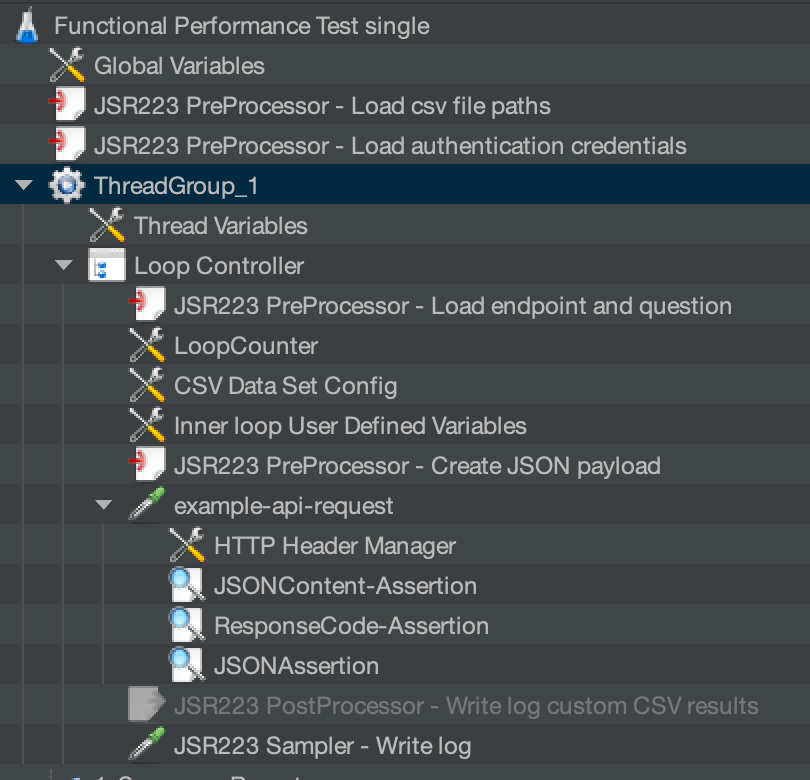
Task: Click the example-api-request sampler pipette icon
Action: pos(147,506)
